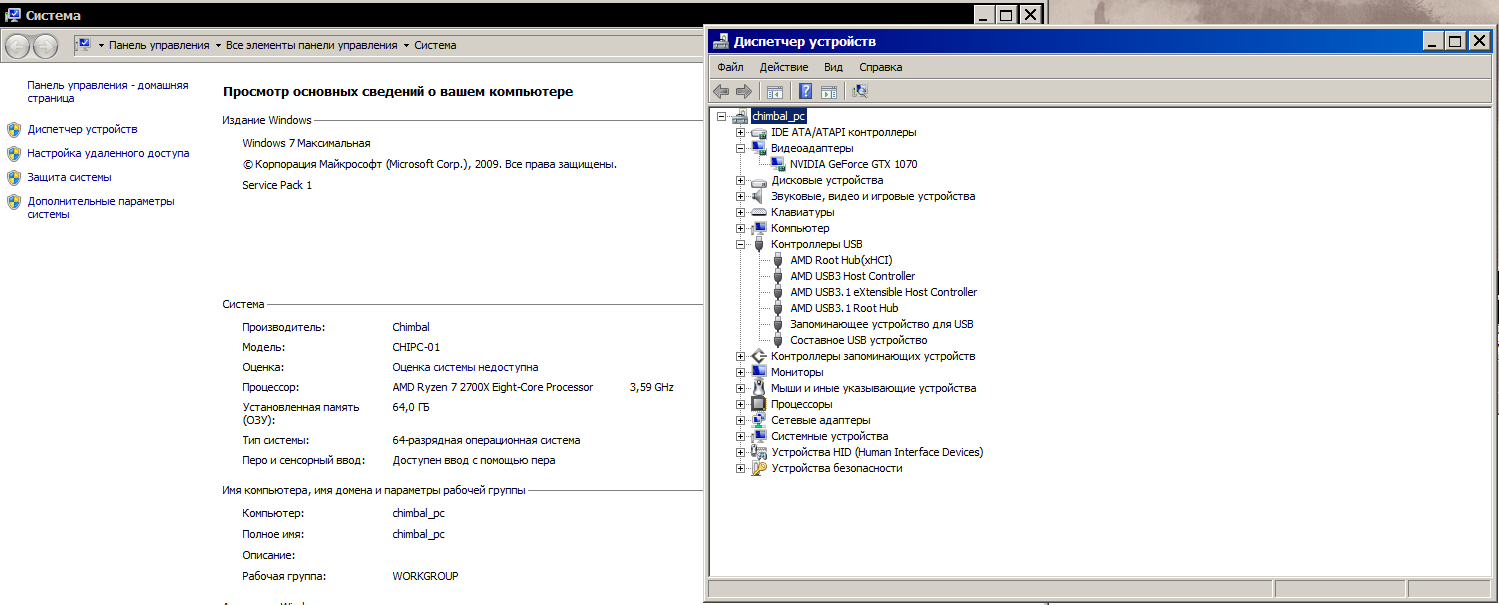Expand the Сетевые адаптеры tree node

click(741, 420)
